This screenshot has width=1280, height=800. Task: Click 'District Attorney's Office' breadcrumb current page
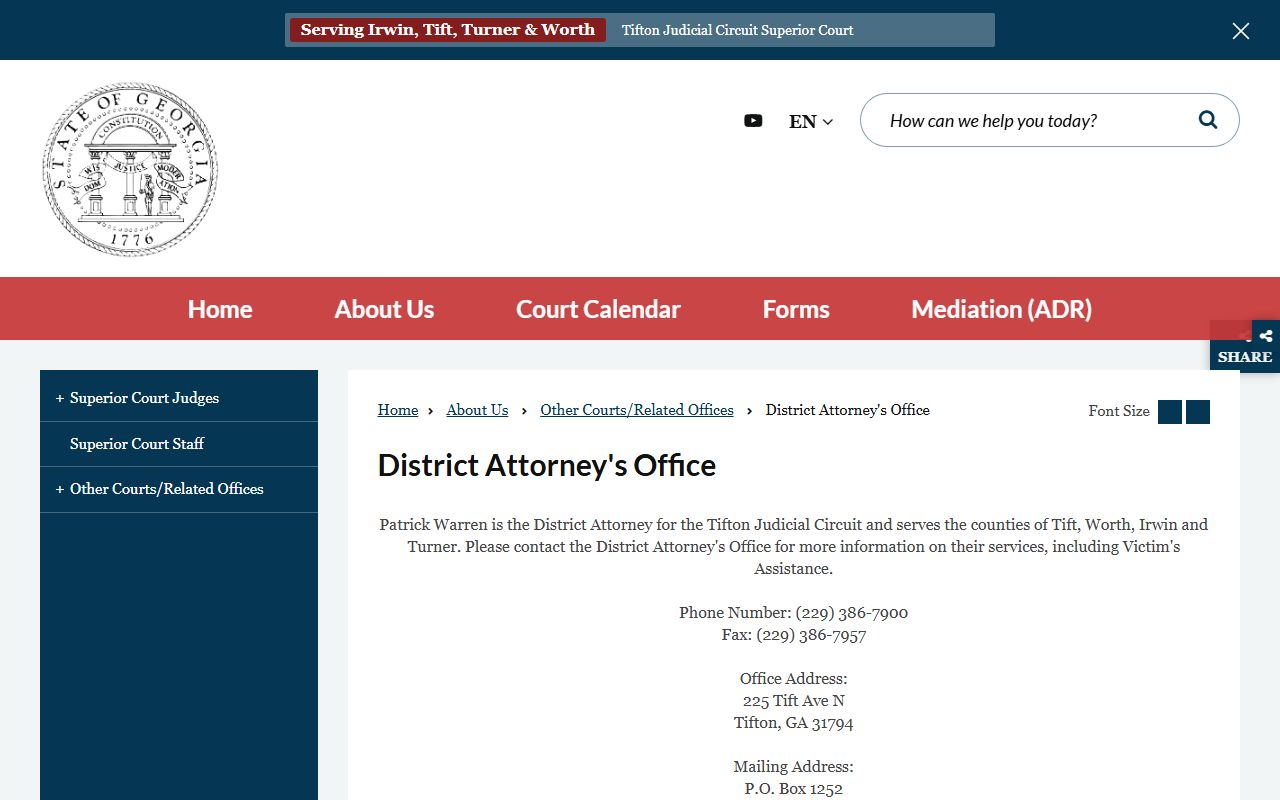848,410
